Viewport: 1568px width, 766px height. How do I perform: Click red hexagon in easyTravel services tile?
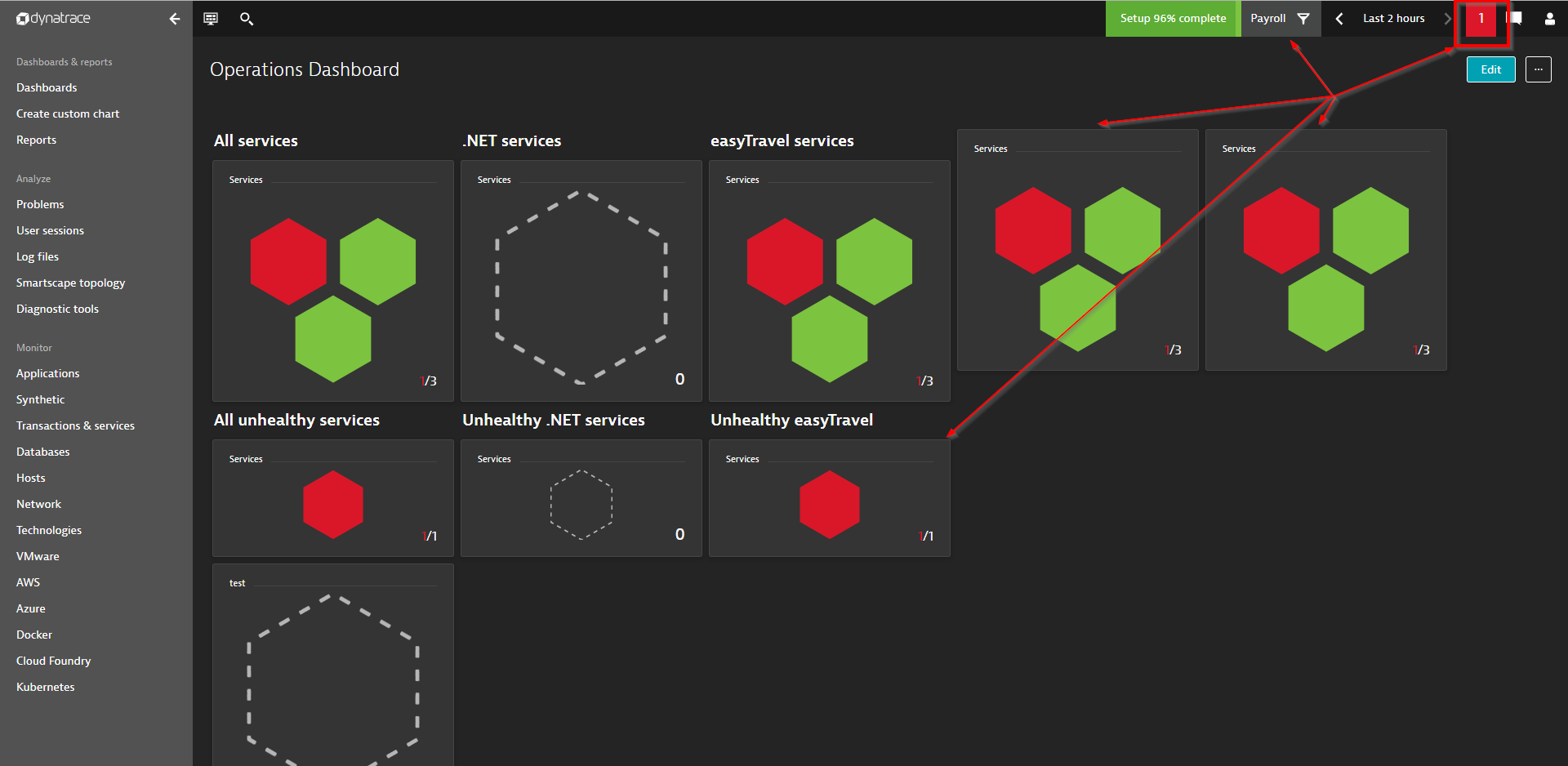pyautogui.click(x=785, y=261)
